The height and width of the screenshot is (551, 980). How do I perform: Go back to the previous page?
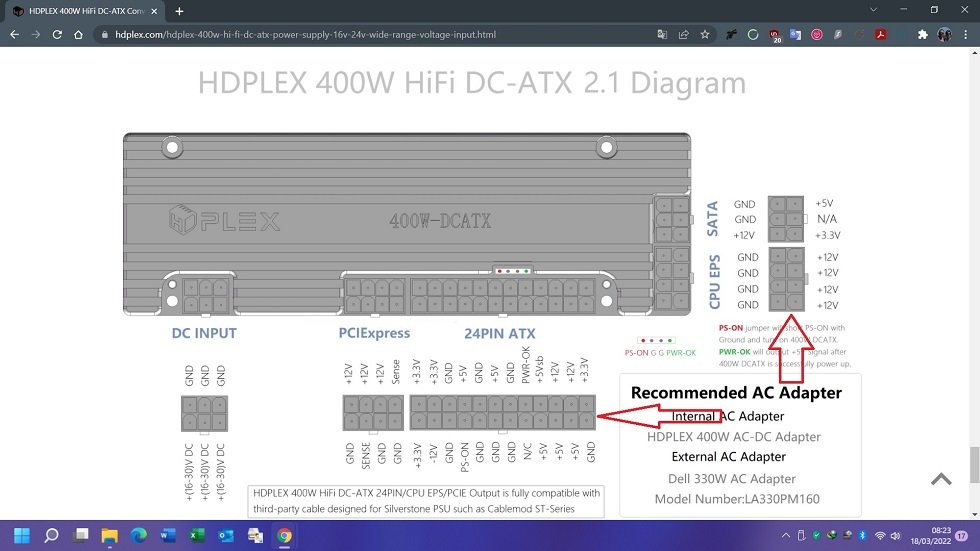coord(14,34)
